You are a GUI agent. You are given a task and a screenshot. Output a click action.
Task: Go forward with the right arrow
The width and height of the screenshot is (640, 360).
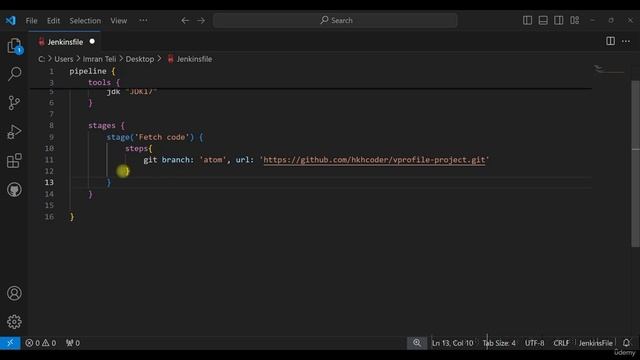click(x=201, y=20)
